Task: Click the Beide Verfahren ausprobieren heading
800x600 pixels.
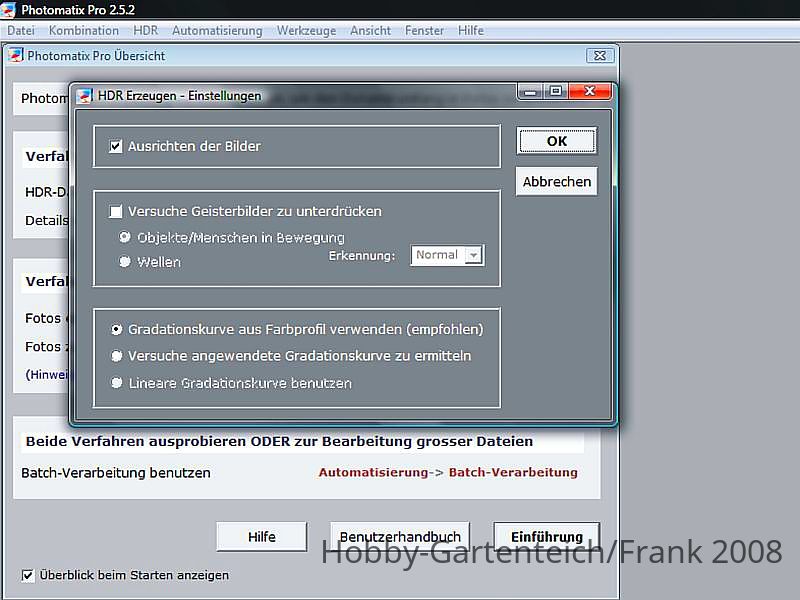Action: (279, 441)
